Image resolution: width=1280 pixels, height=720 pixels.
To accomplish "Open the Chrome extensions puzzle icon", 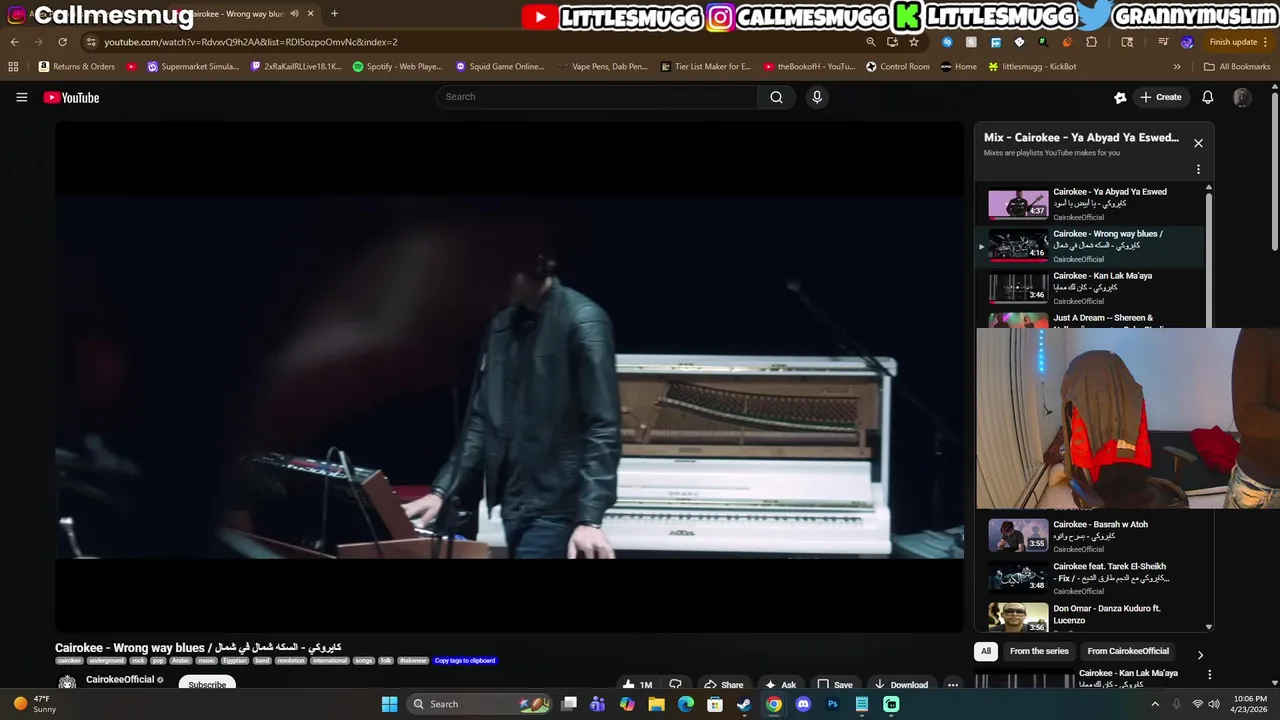I will (x=1091, y=42).
